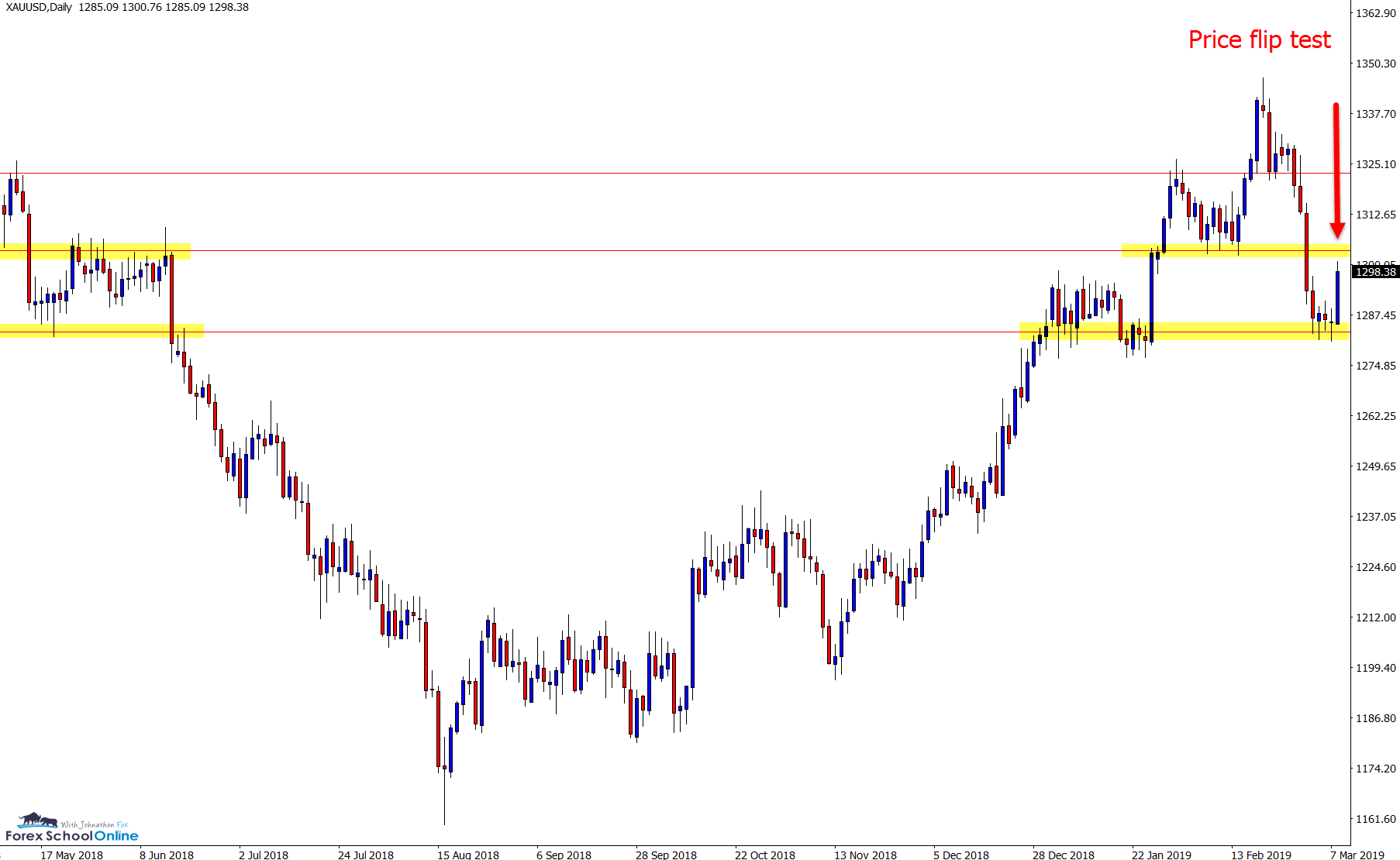Click the 13 Feb 2019 date label
Image resolution: width=1400 pixels, height=860 pixels.
1261,855
